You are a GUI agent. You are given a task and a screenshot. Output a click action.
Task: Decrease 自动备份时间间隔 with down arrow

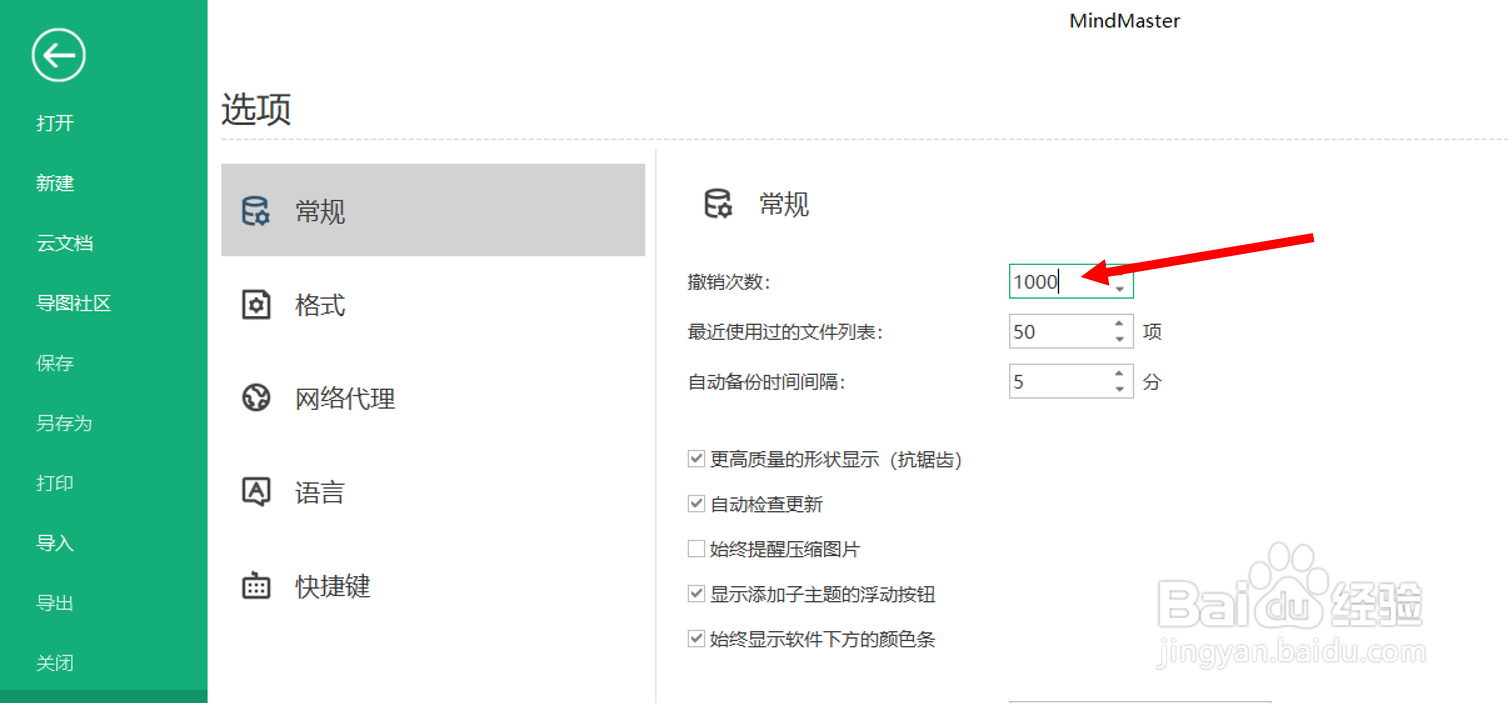pos(1121,390)
